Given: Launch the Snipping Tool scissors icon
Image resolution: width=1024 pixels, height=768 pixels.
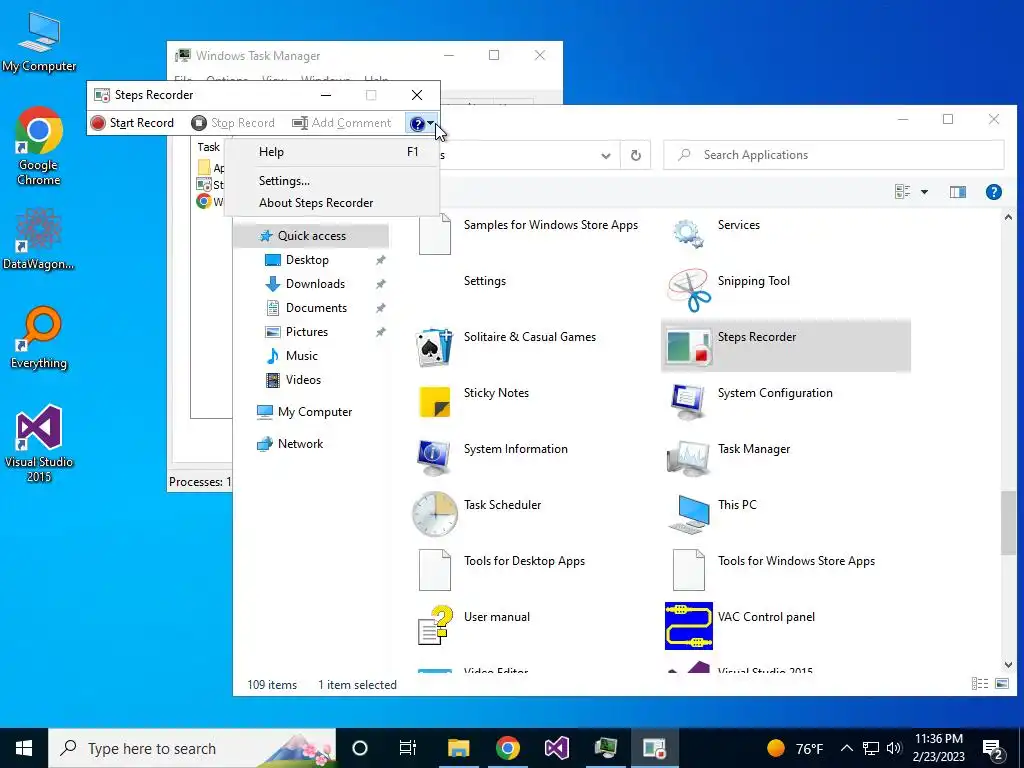Looking at the screenshot, I should point(688,289).
